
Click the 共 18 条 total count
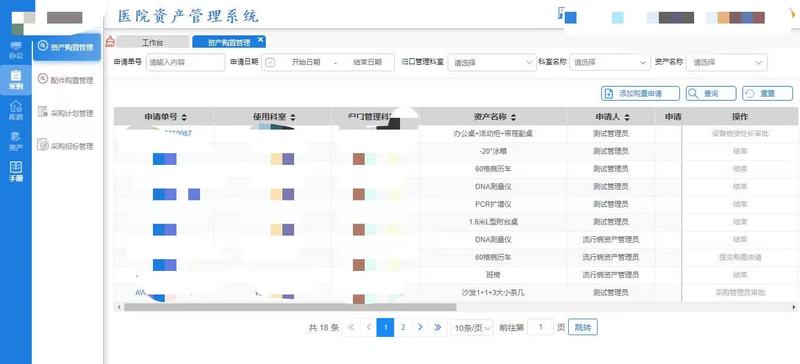tap(323, 328)
